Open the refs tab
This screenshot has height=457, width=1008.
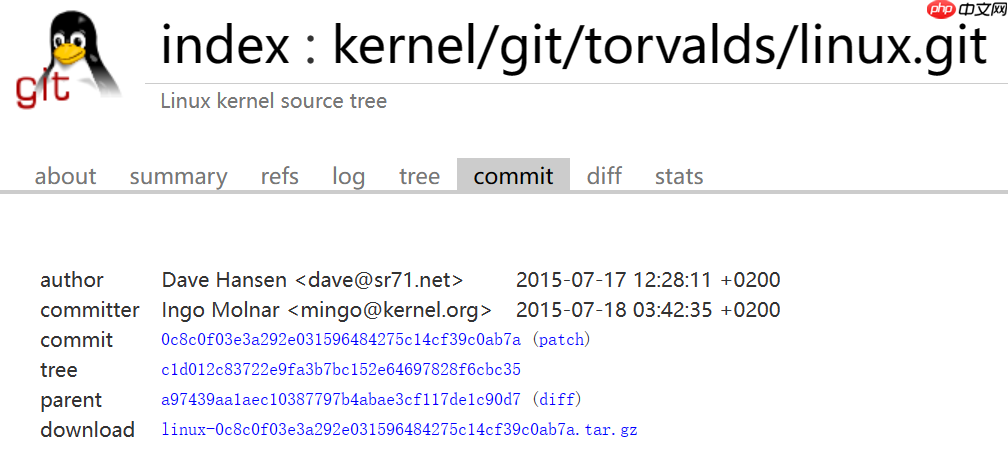pyautogui.click(x=279, y=176)
